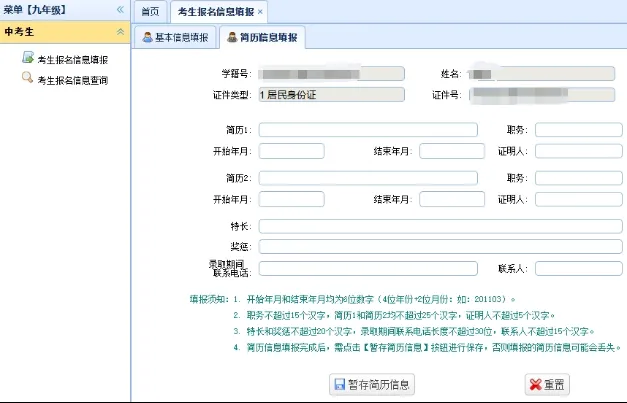The width and height of the screenshot is (627, 403).
Task: Focus the 结束年月 field under 简历1
Action: click(452, 151)
